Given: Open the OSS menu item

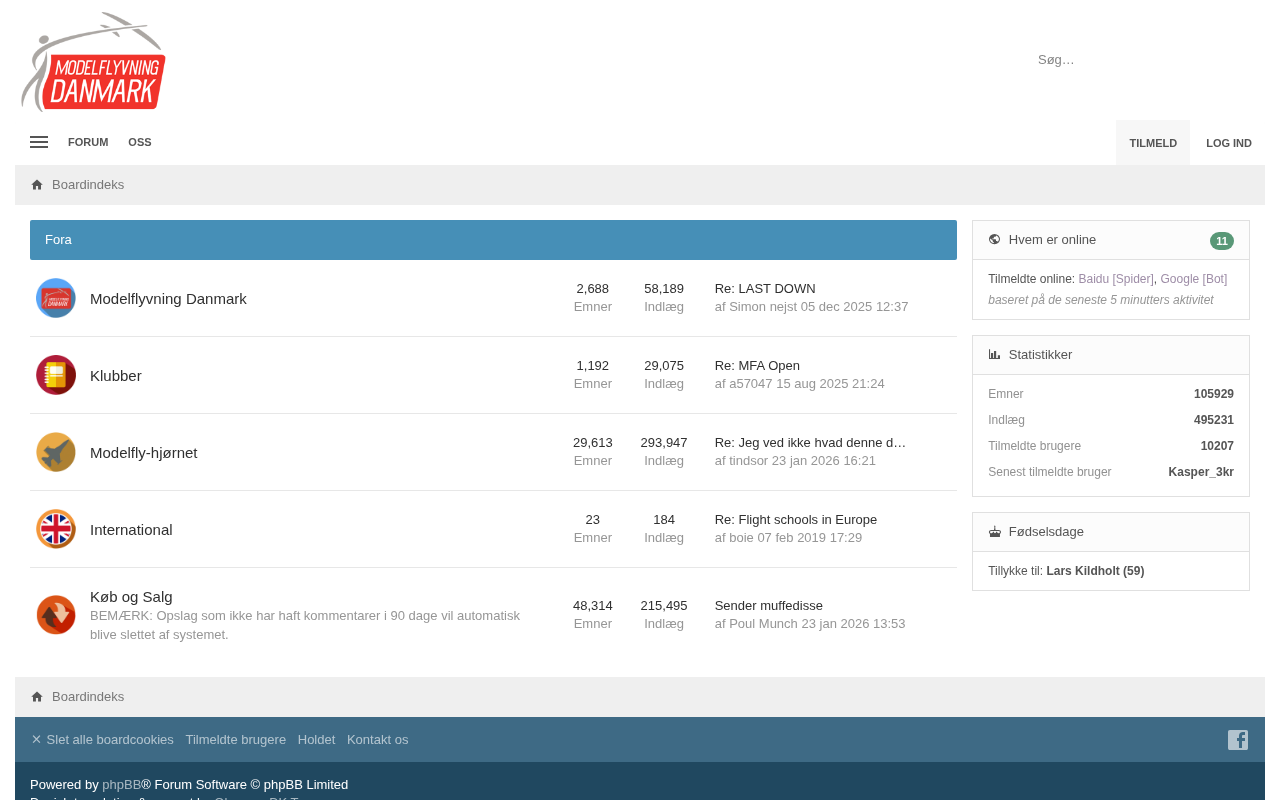Looking at the screenshot, I should [x=140, y=142].
